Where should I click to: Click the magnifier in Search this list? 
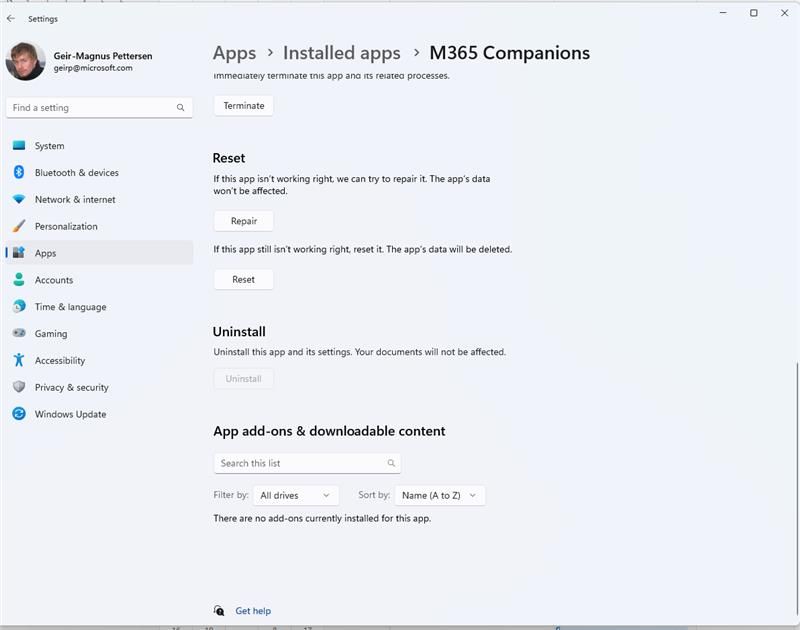pyautogui.click(x=391, y=463)
